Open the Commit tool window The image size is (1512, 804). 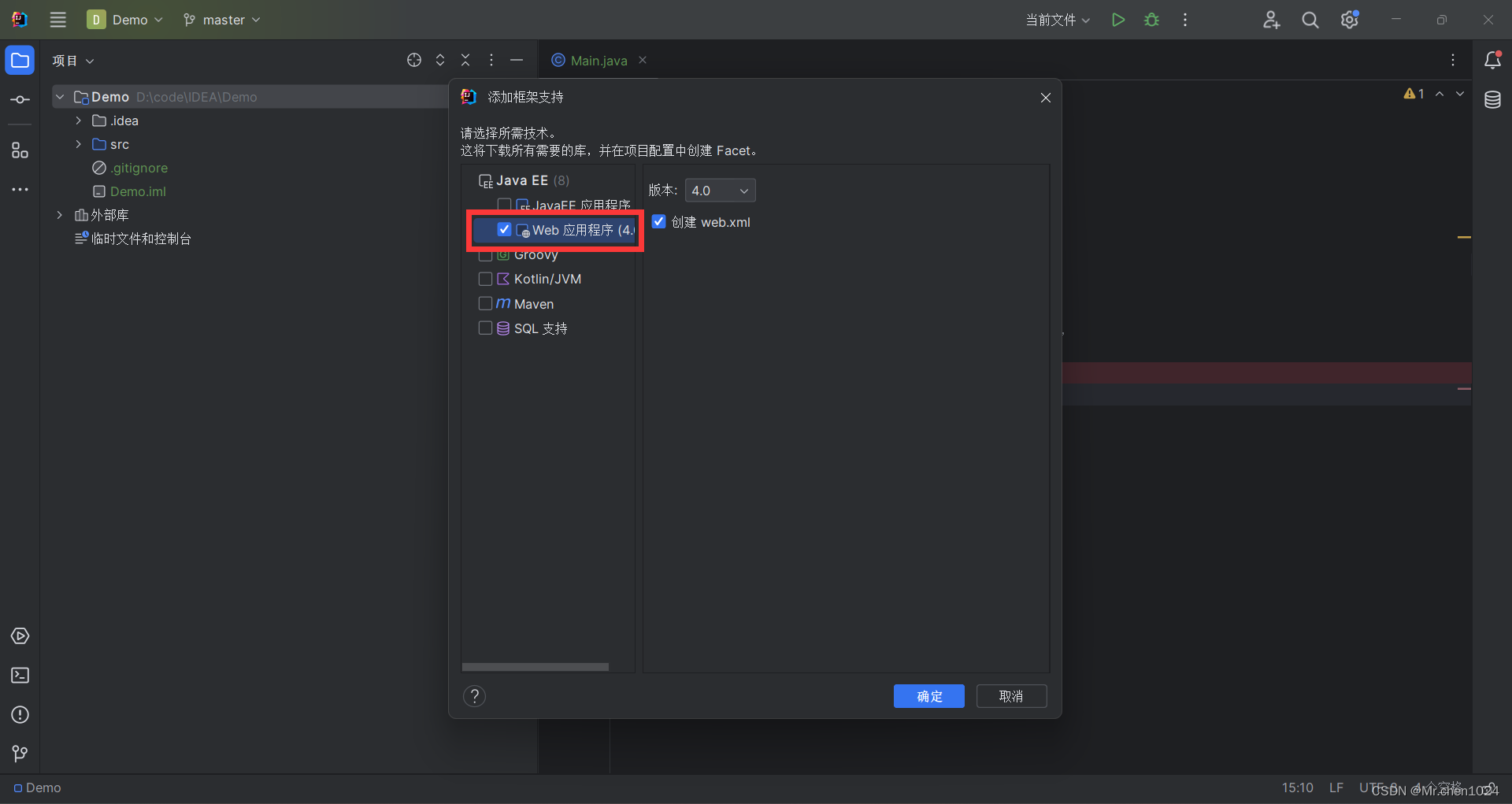click(x=20, y=99)
